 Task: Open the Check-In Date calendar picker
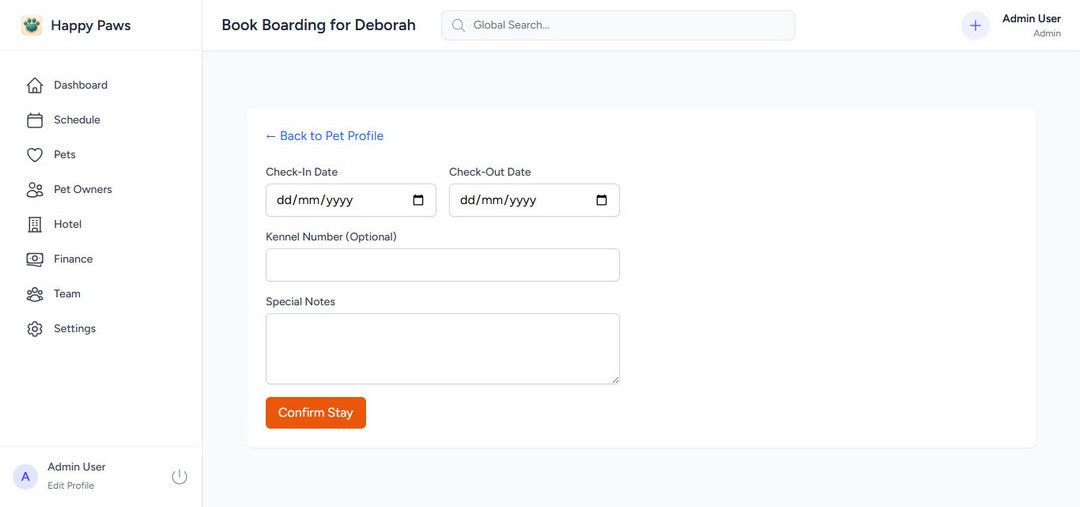[x=418, y=200]
